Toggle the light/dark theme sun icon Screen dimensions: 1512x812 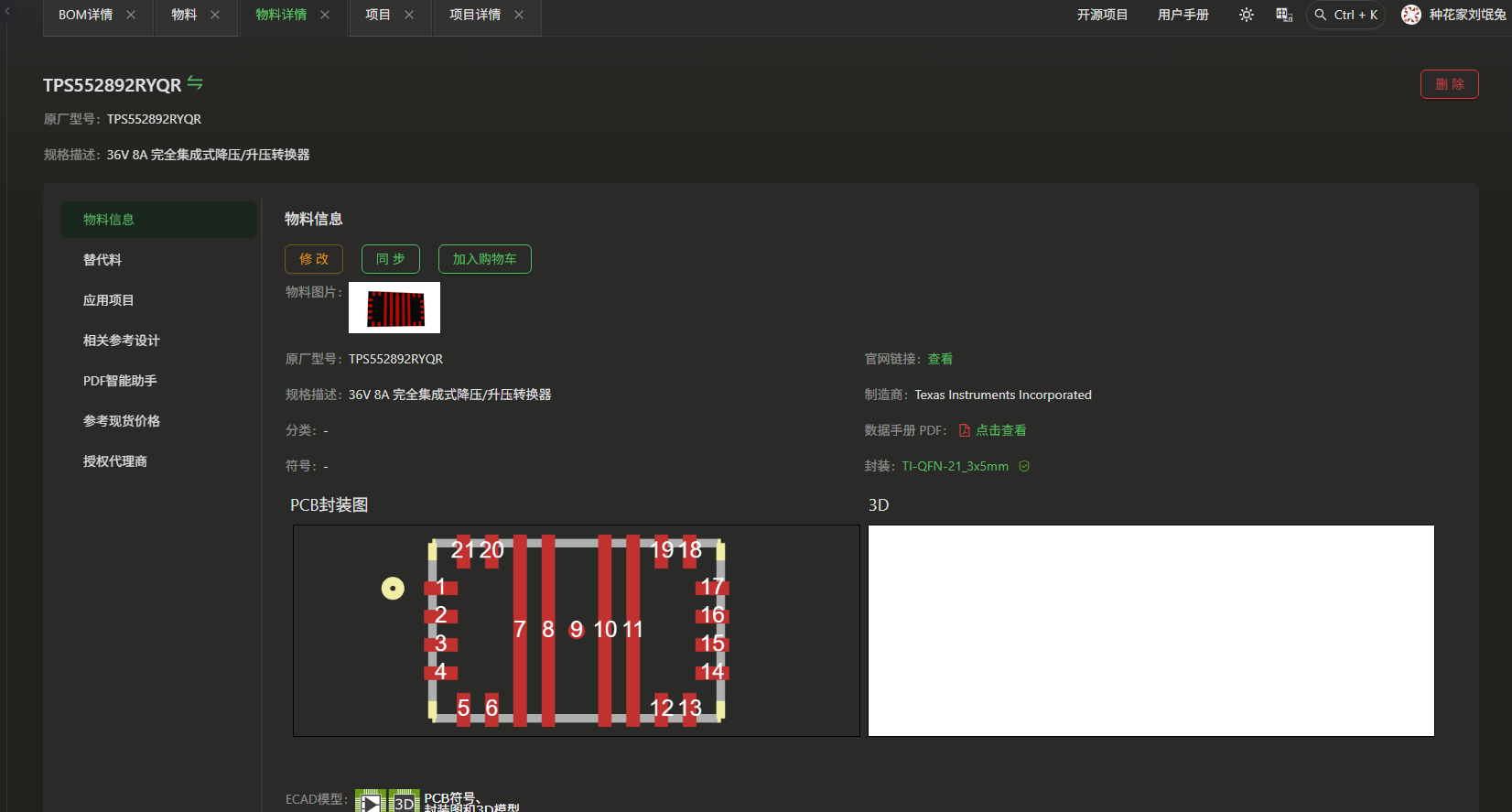point(1246,15)
